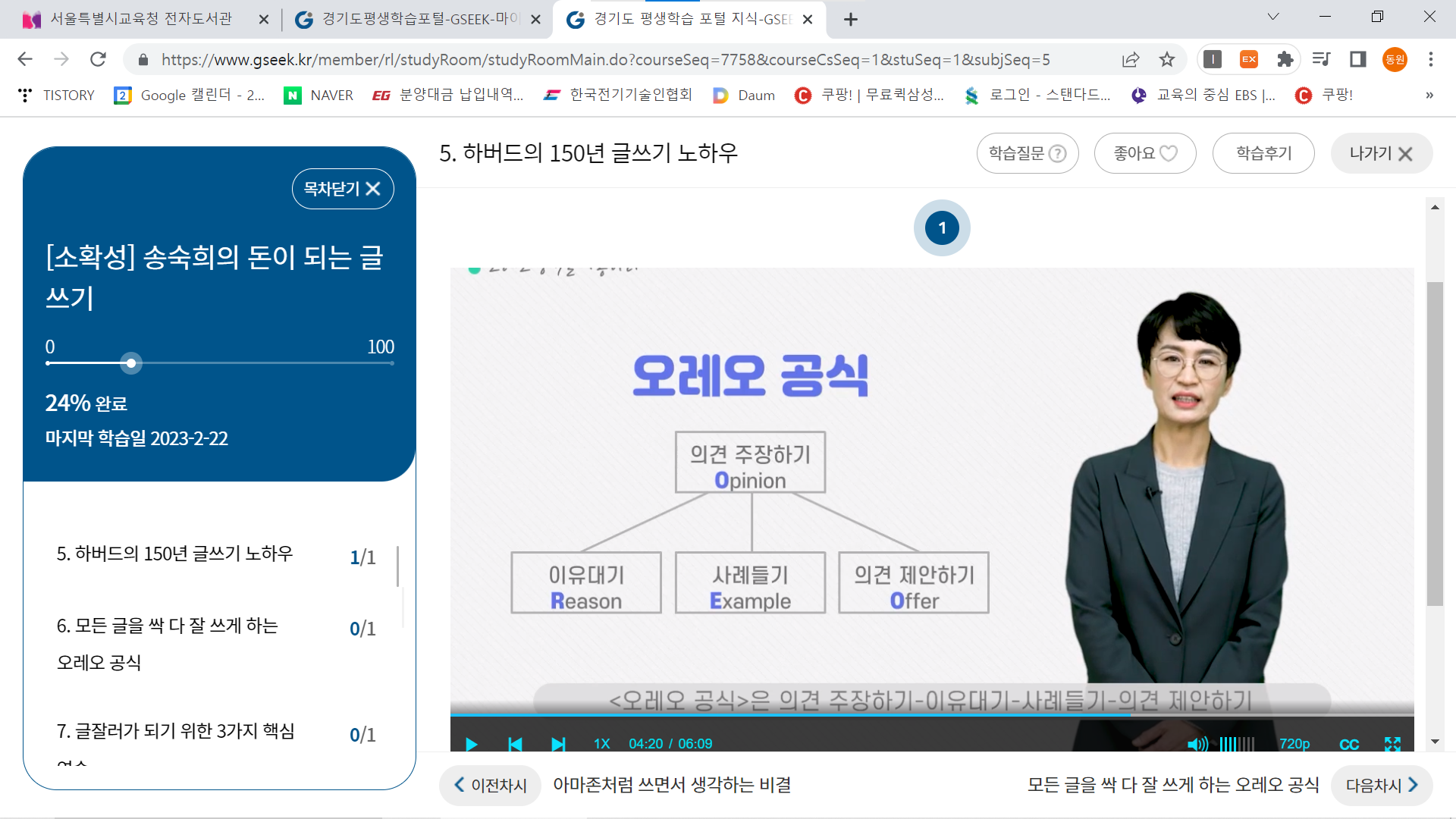Bookmark page with star icon
This screenshot has height=819, width=1456.
[x=1166, y=59]
